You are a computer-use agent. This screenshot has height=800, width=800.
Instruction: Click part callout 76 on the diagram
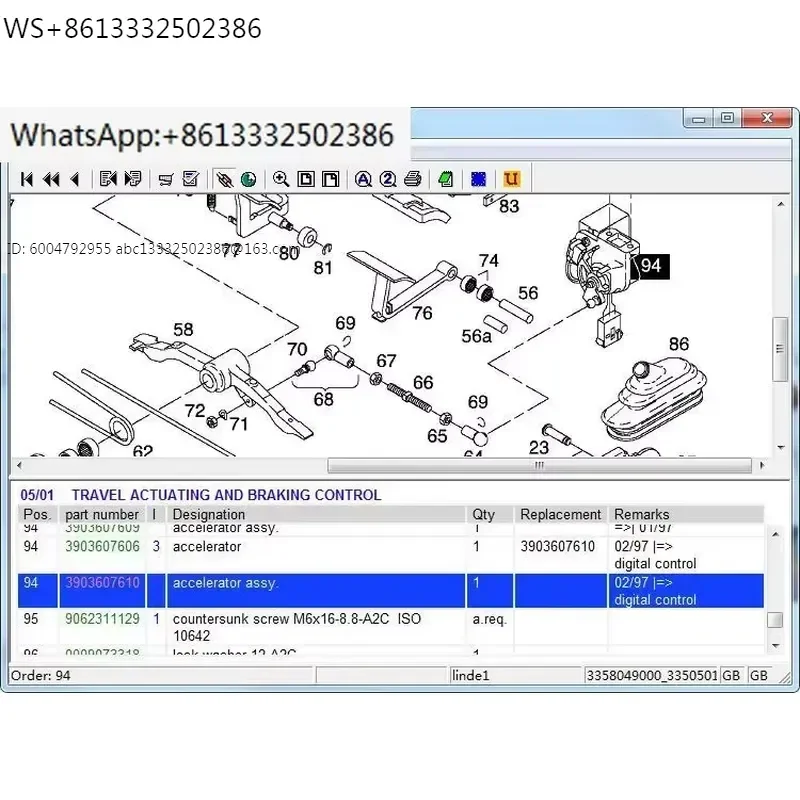(422, 313)
